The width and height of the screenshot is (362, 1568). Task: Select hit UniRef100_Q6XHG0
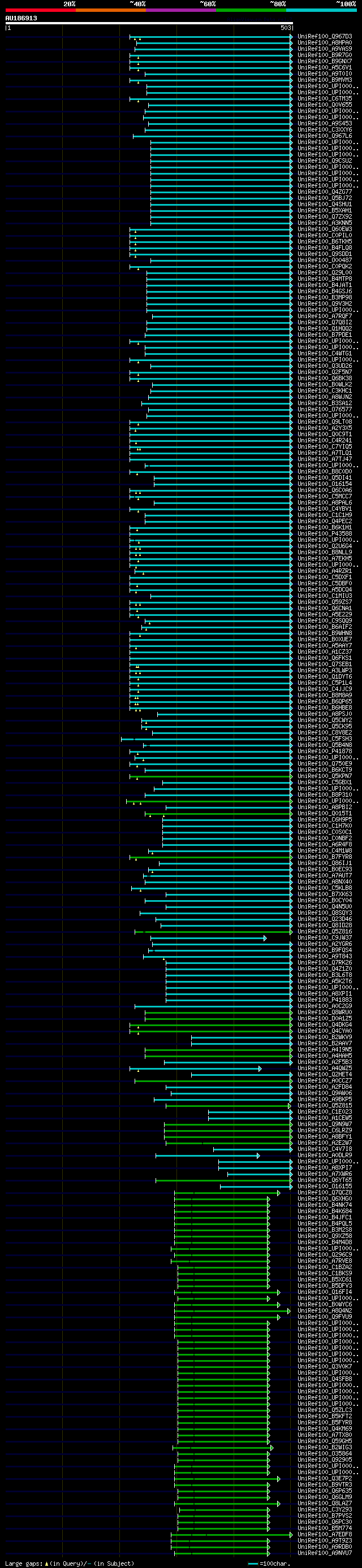(x=325, y=1198)
